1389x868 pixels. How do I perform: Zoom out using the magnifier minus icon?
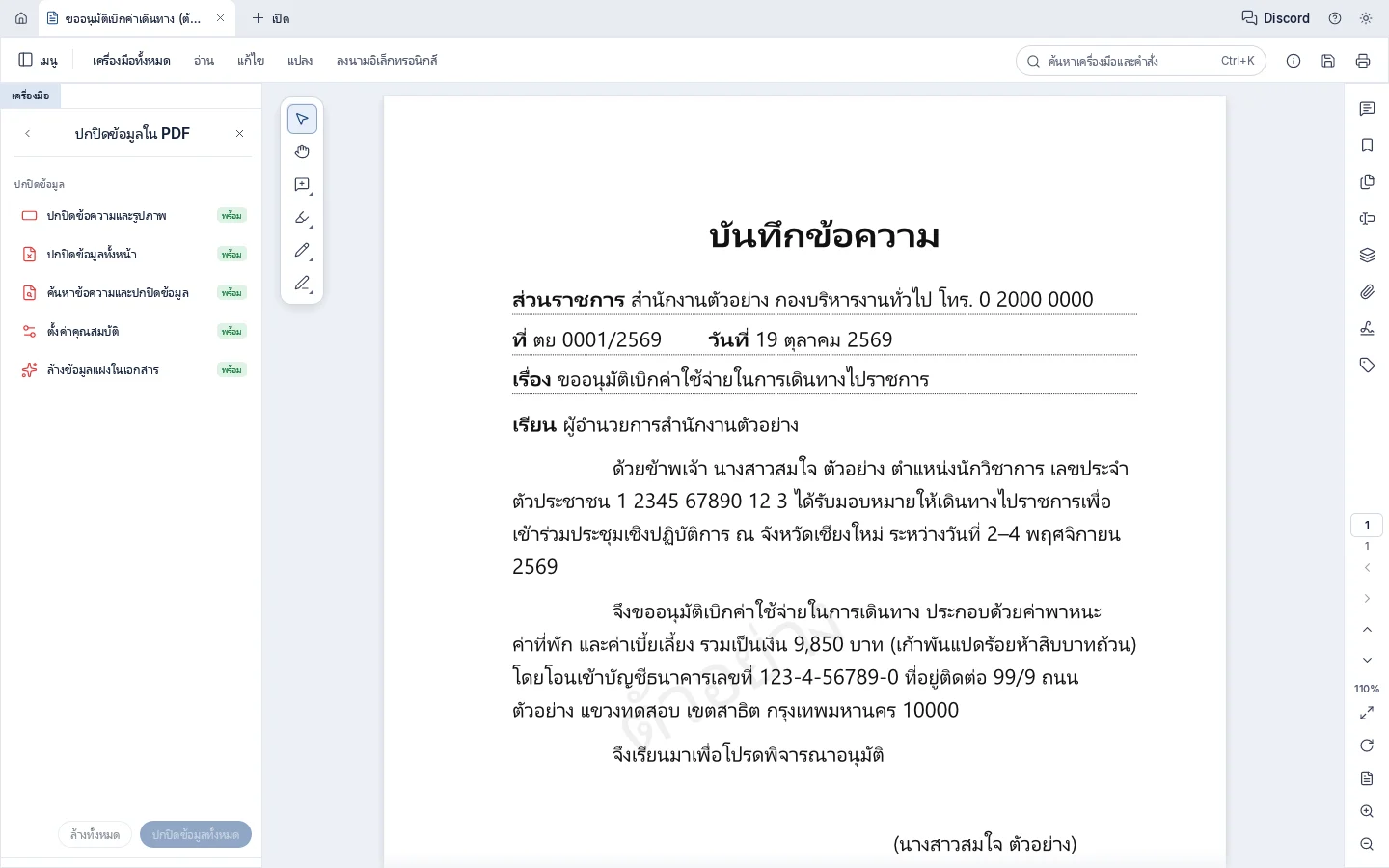[1367, 844]
